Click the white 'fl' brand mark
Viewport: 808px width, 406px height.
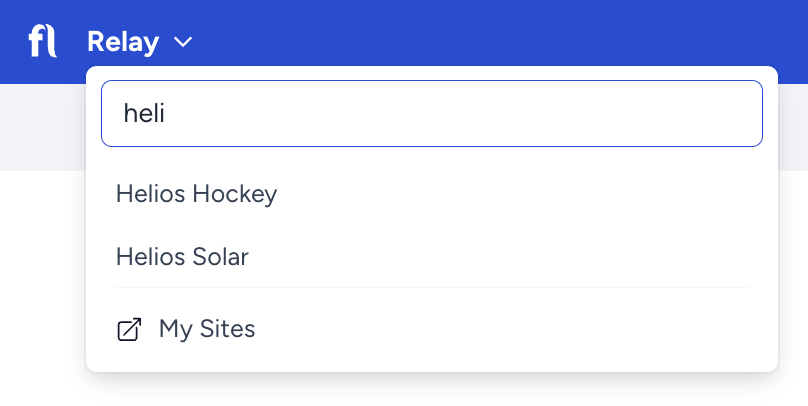coord(42,42)
